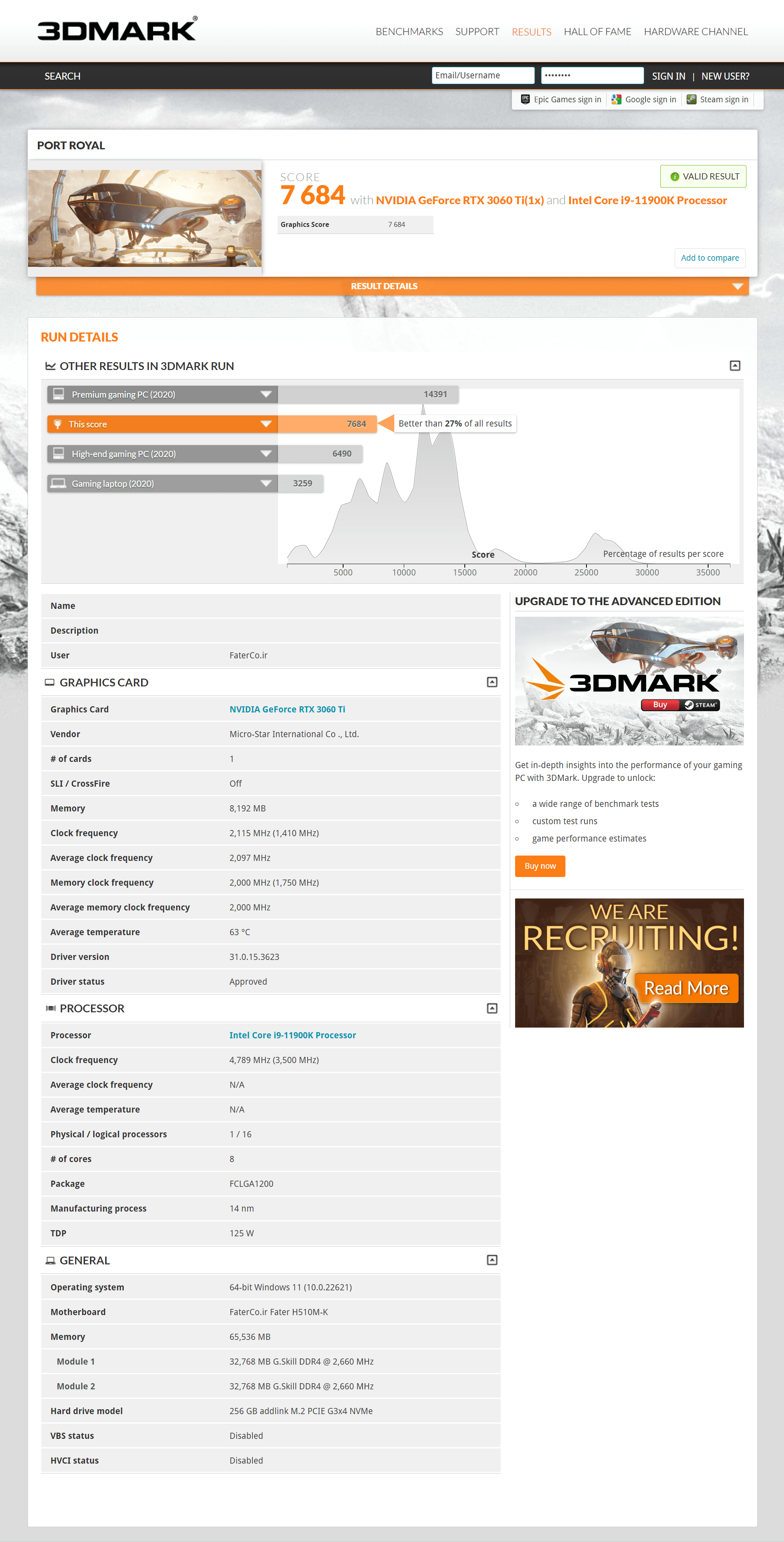Open the NVIDIA GeForce RTX 3060 Ti table link
The width and height of the screenshot is (784, 1542).
coord(287,710)
